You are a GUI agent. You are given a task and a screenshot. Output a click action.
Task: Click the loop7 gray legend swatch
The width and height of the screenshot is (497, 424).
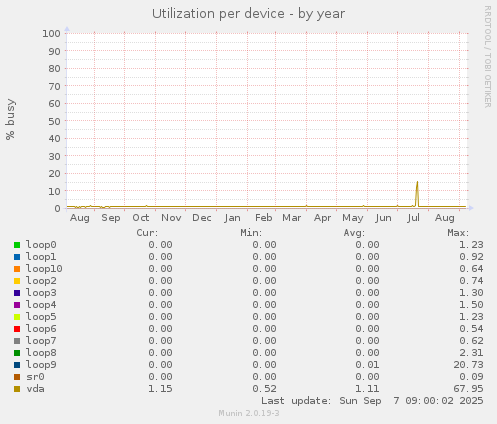17,341
